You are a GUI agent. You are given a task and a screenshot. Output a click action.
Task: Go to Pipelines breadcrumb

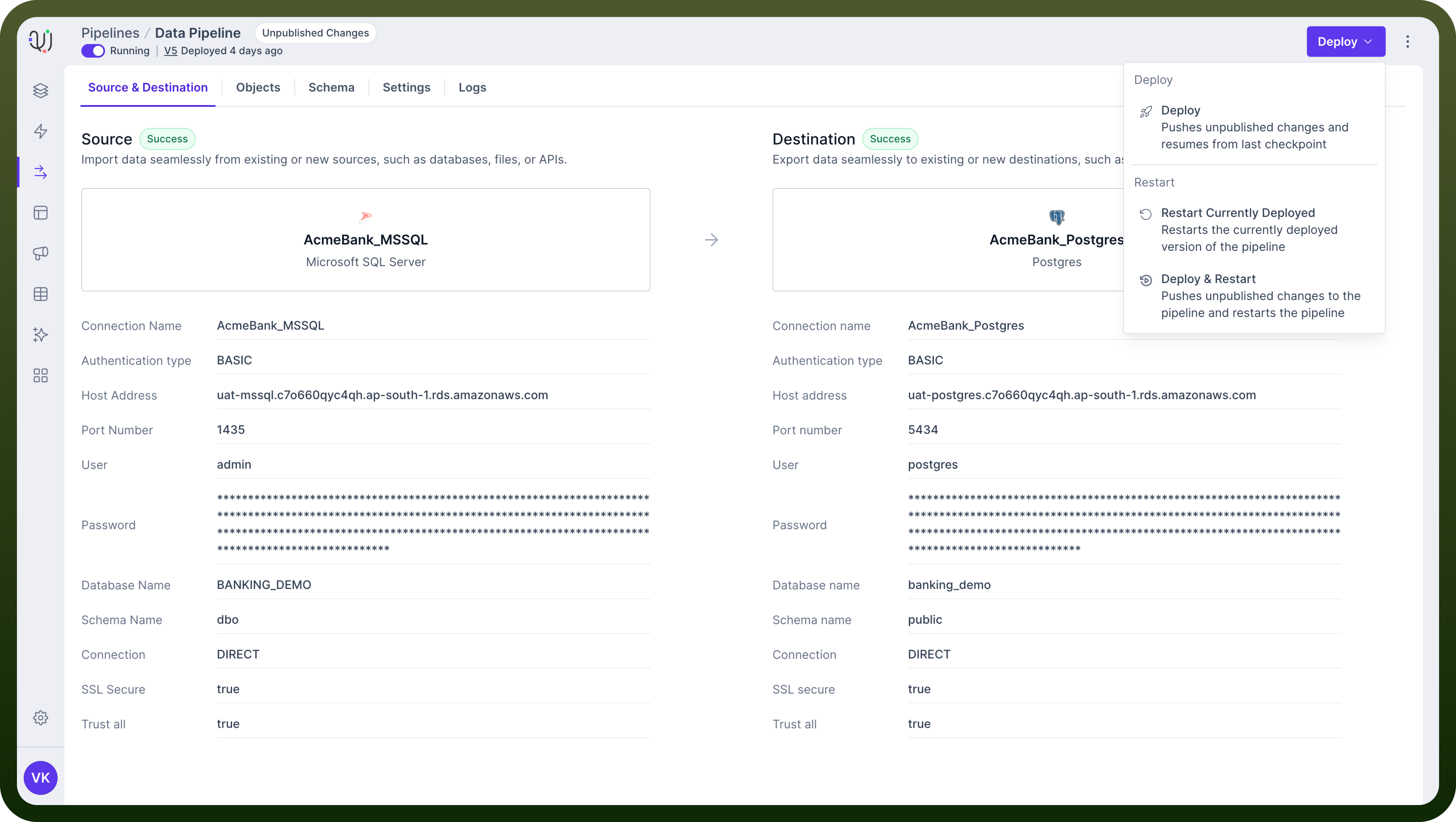pyautogui.click(x=110, y=33)
